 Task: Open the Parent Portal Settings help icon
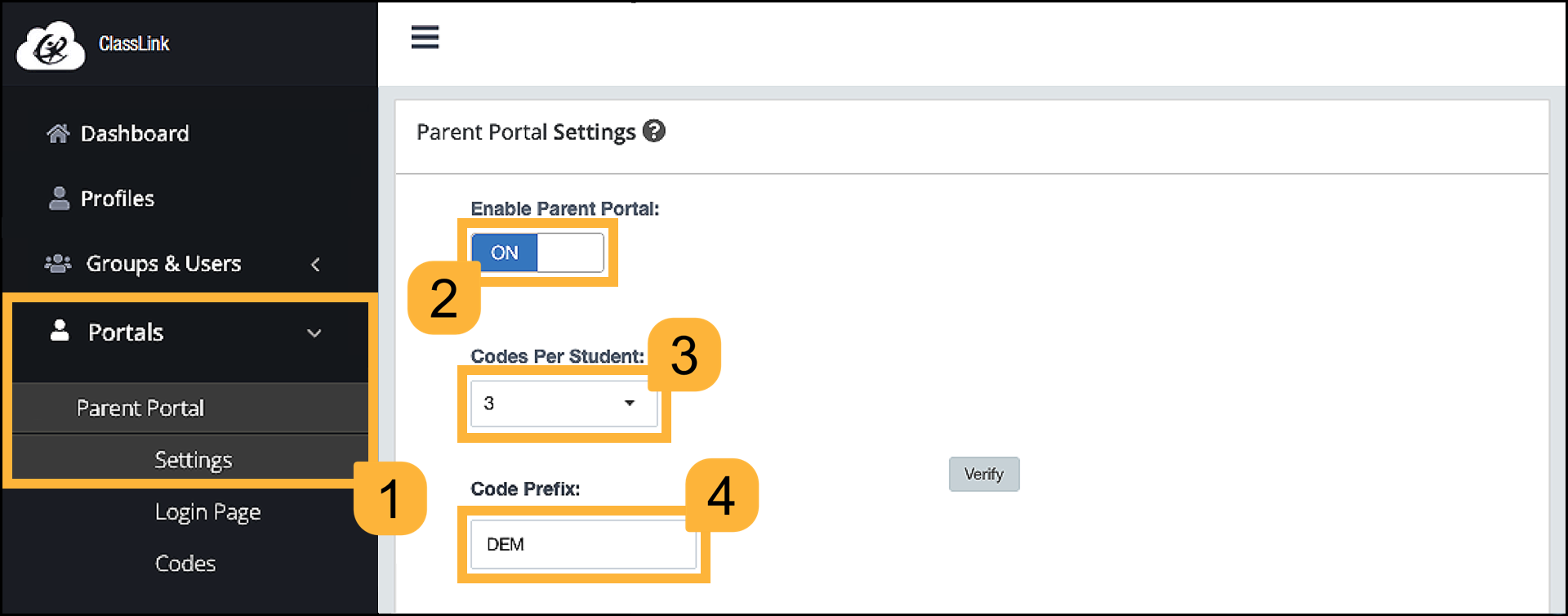(x=654, y=131)
